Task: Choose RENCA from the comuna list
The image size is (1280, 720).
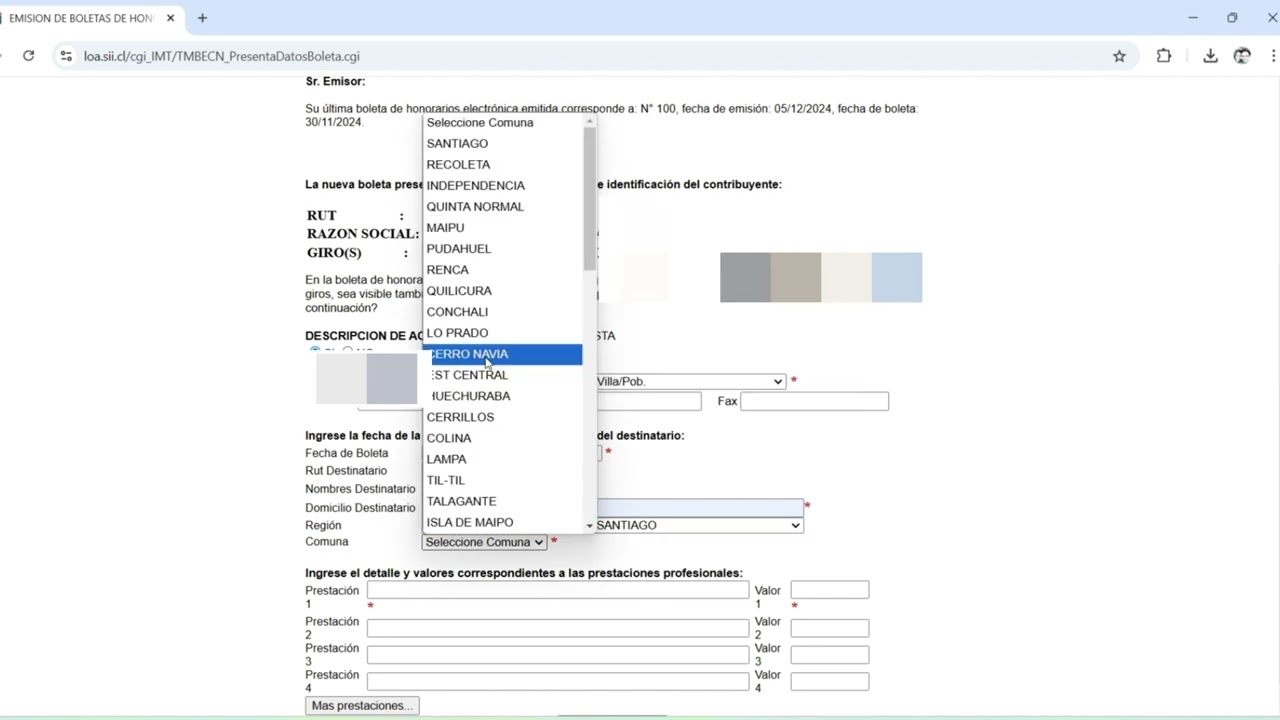Action: pos(503,269)
